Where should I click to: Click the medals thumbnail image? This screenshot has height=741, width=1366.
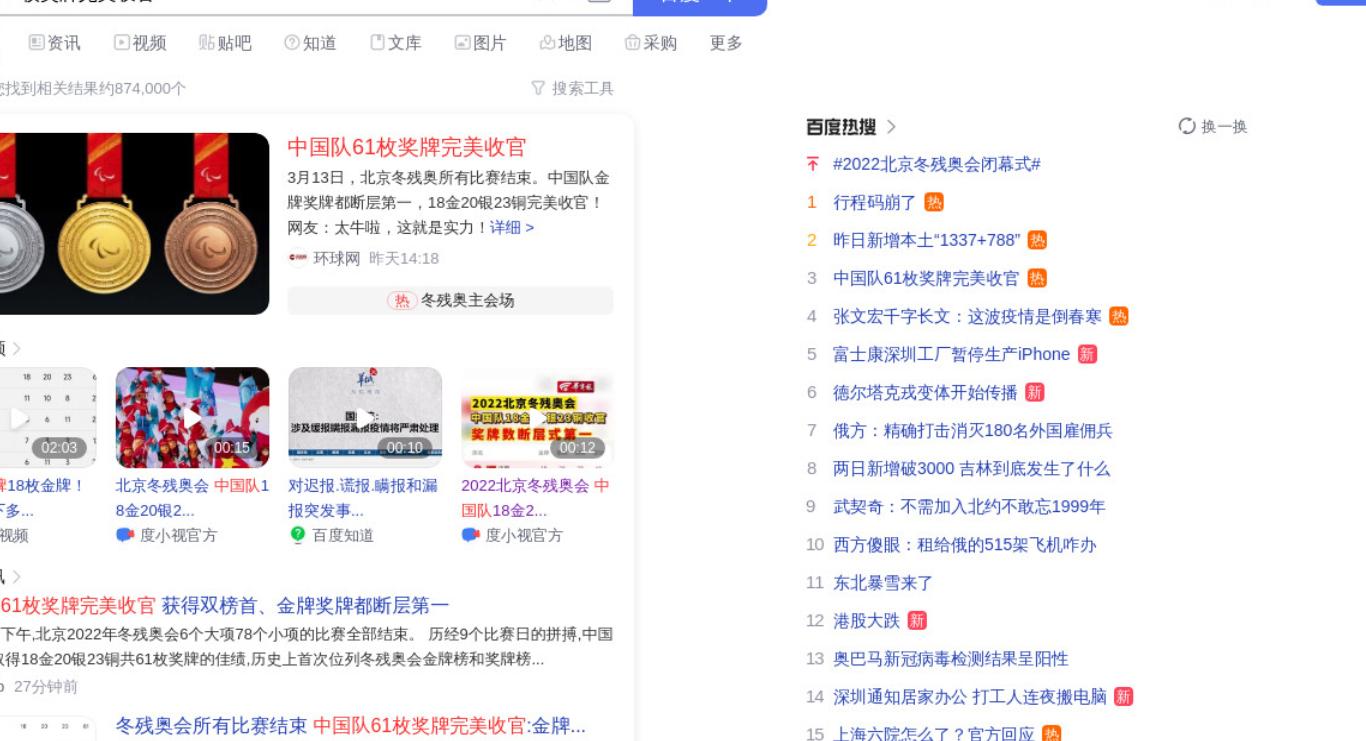point(134,224)
